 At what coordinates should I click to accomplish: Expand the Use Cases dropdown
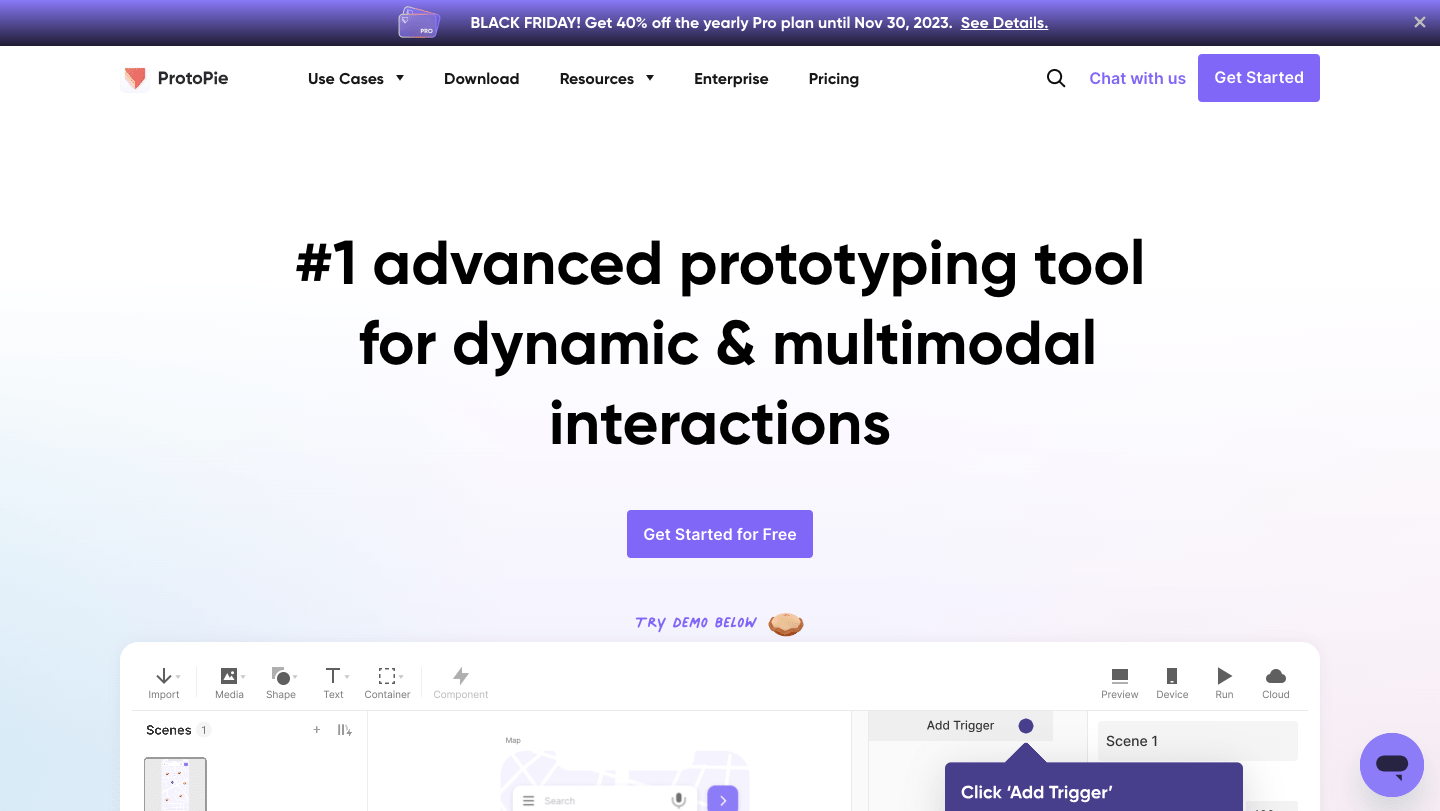coord(355,78)
